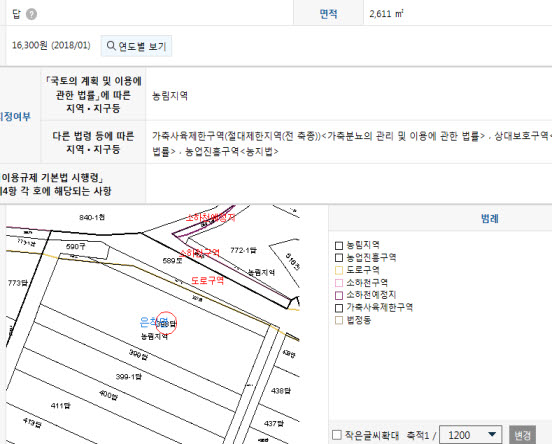Toggle the 농업진흥구역 legend checkbox

point(339,258)
